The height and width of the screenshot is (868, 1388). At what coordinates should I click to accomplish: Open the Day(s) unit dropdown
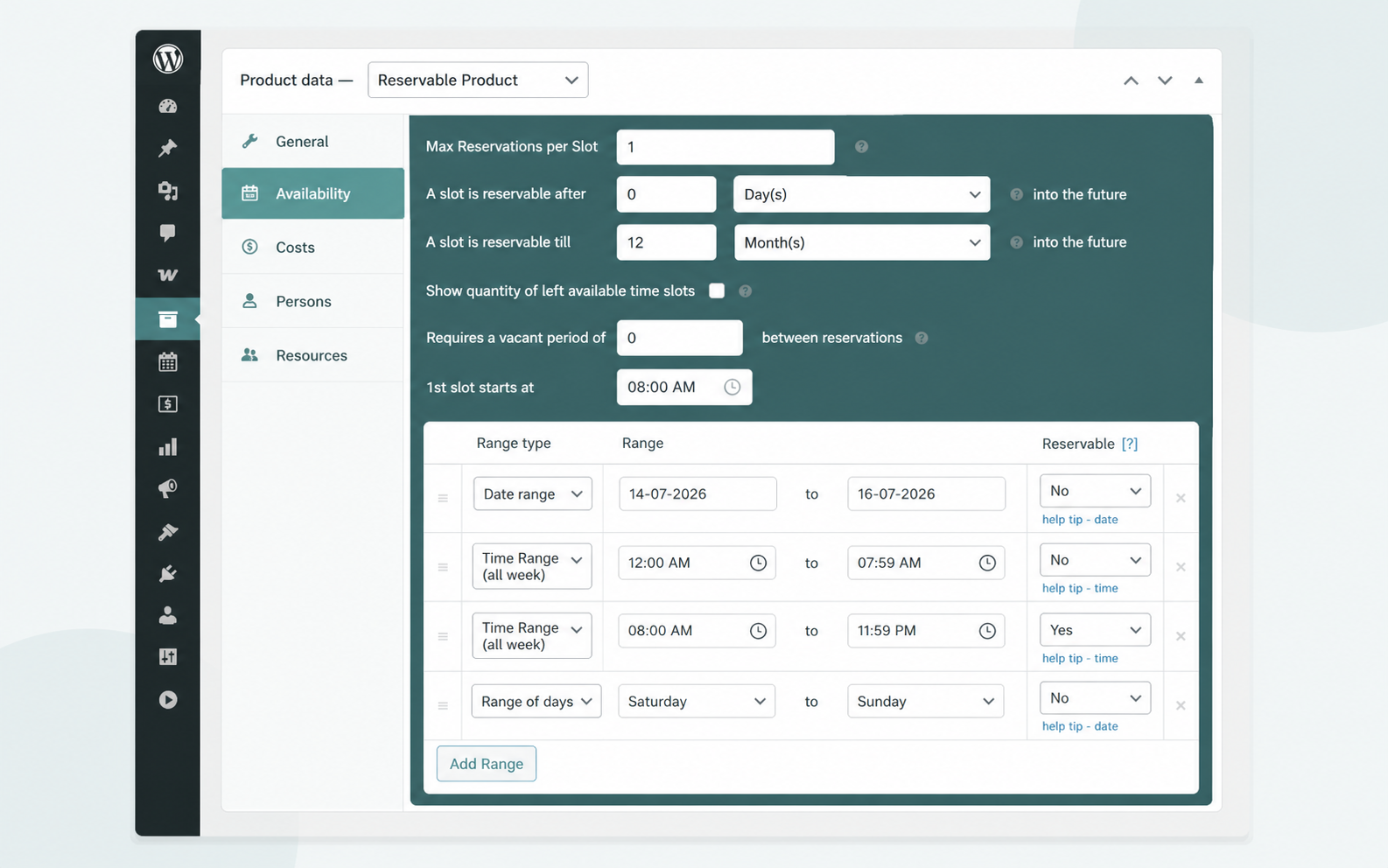(x=862, y=194)
